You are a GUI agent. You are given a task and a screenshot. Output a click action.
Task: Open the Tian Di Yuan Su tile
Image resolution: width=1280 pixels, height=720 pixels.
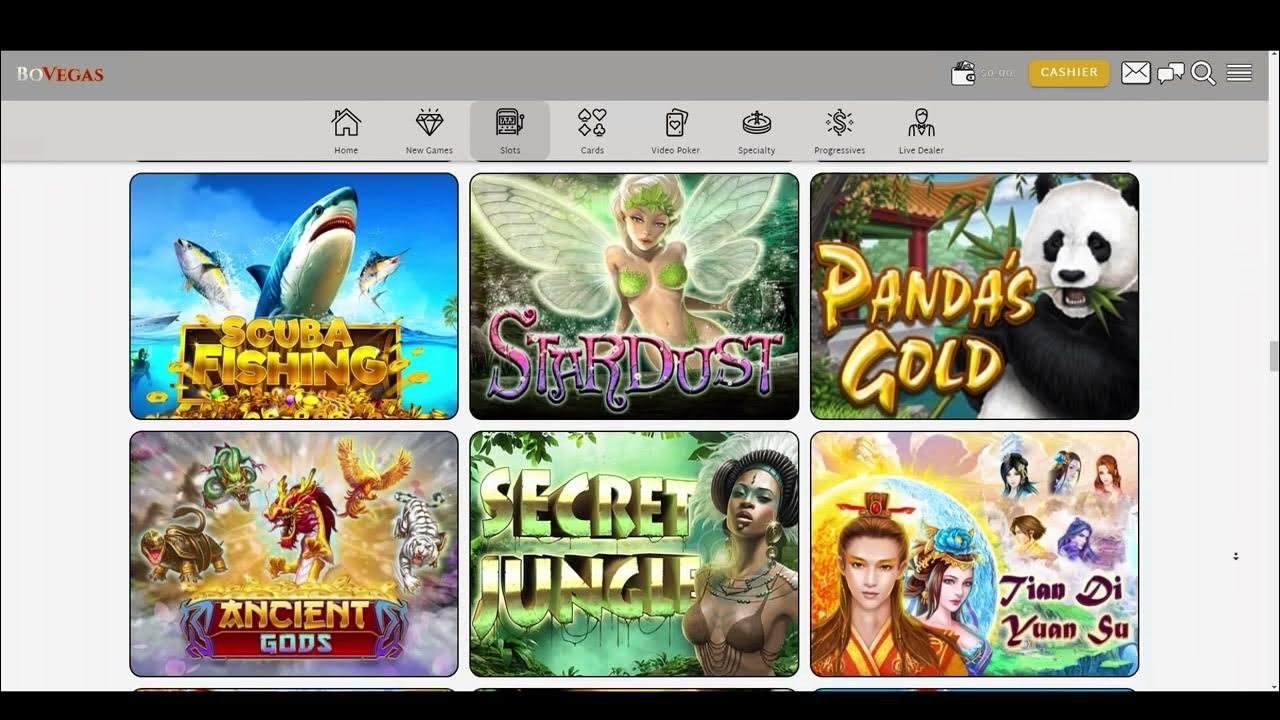975,554
